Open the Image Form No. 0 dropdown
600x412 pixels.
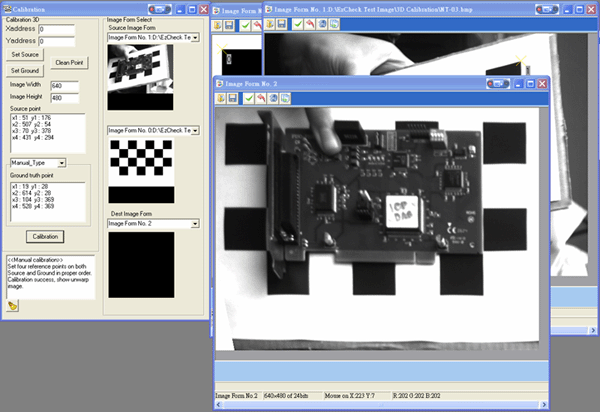click(195, 130)
